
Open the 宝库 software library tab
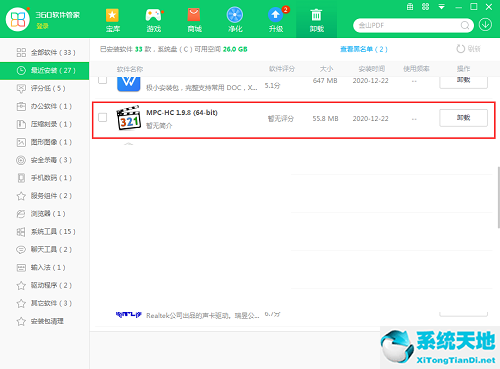tap(113, 20)
